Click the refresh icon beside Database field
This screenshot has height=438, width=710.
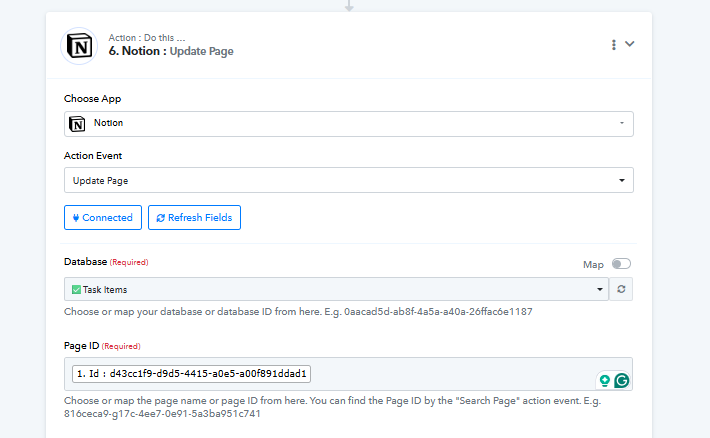[622, 289]
